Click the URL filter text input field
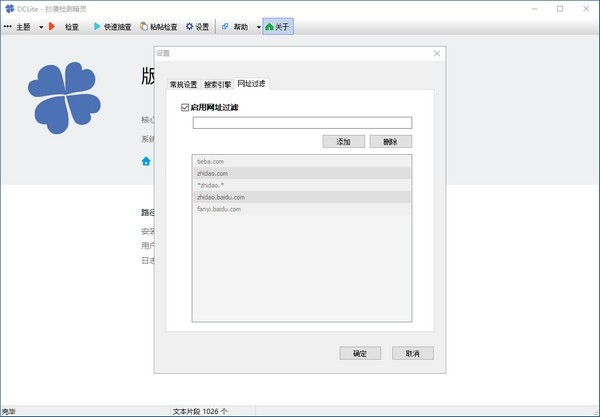The width and height of the screenshot is (600, 417). click(x=302, y=123)
